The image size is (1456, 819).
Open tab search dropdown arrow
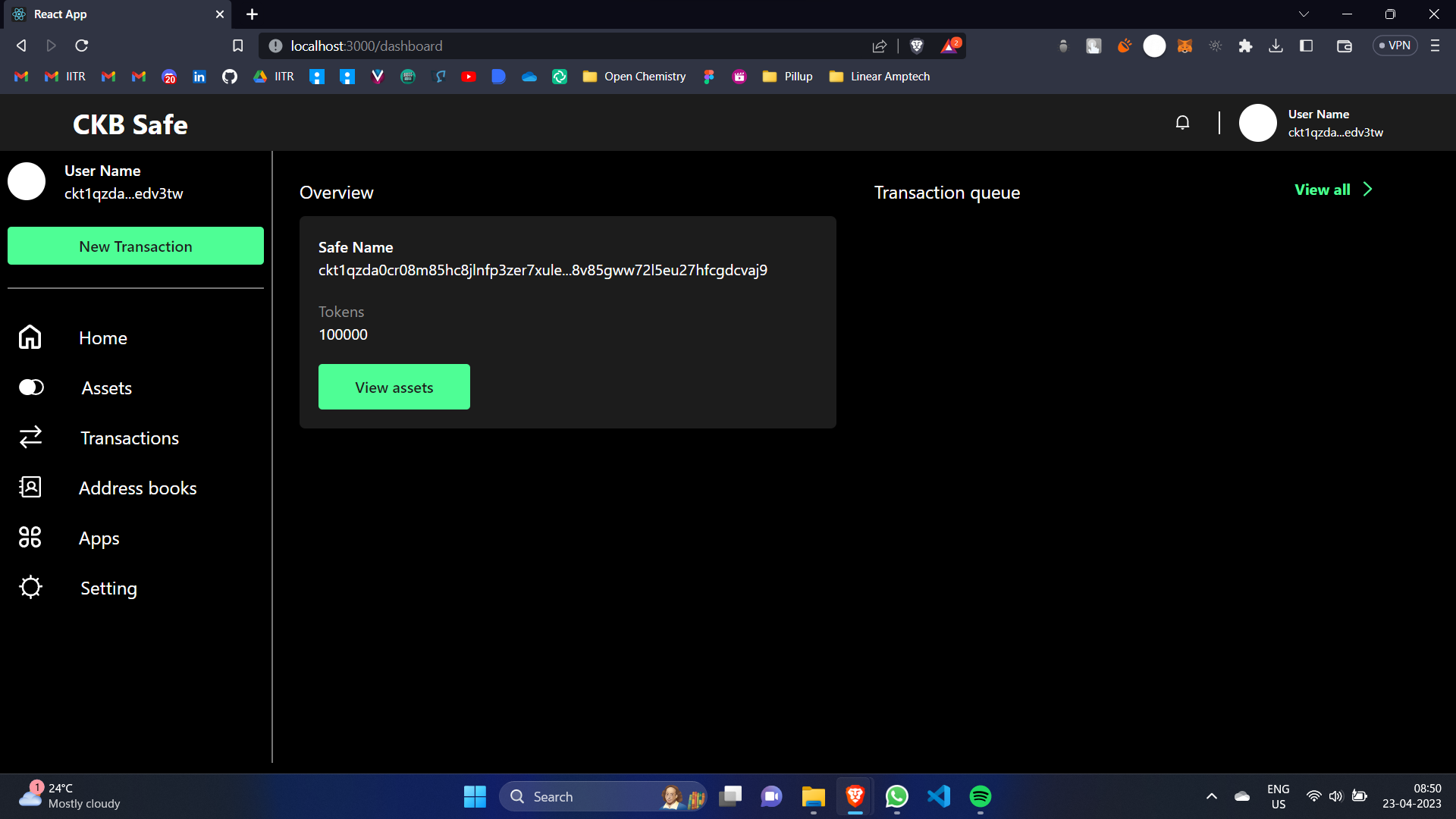1304,14
